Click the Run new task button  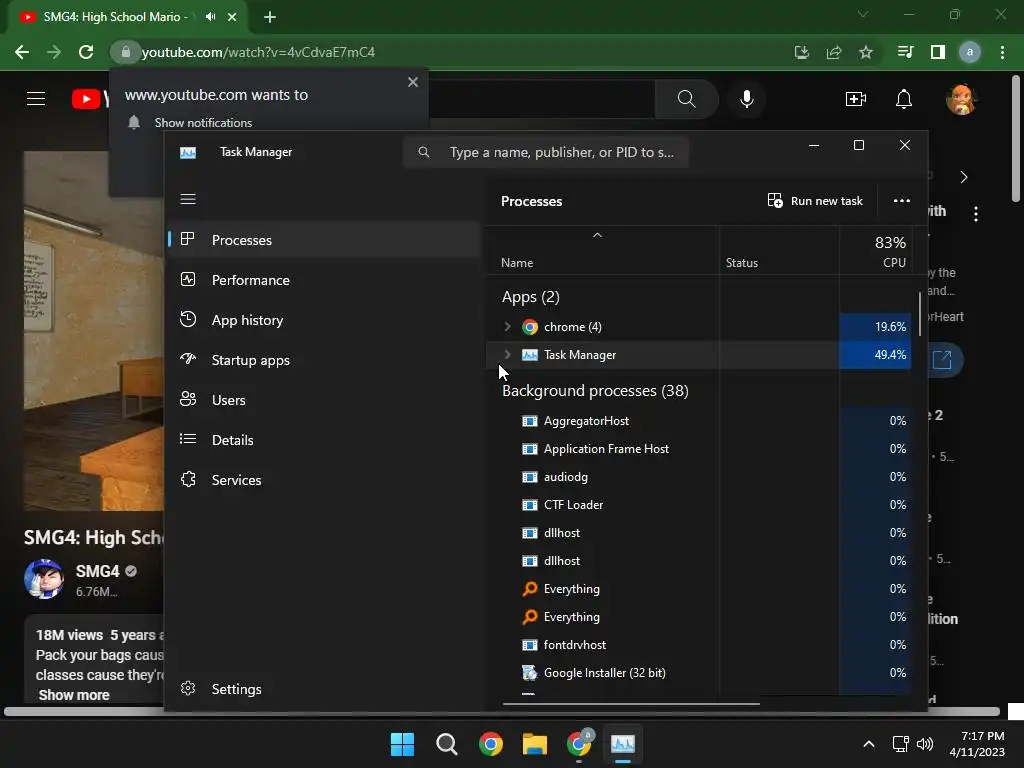[x=815, y=200]
